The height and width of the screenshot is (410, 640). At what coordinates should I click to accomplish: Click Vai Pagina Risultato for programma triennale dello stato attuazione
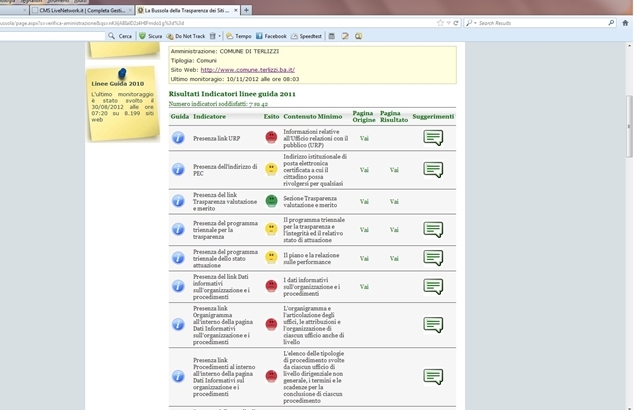point(394,258)
